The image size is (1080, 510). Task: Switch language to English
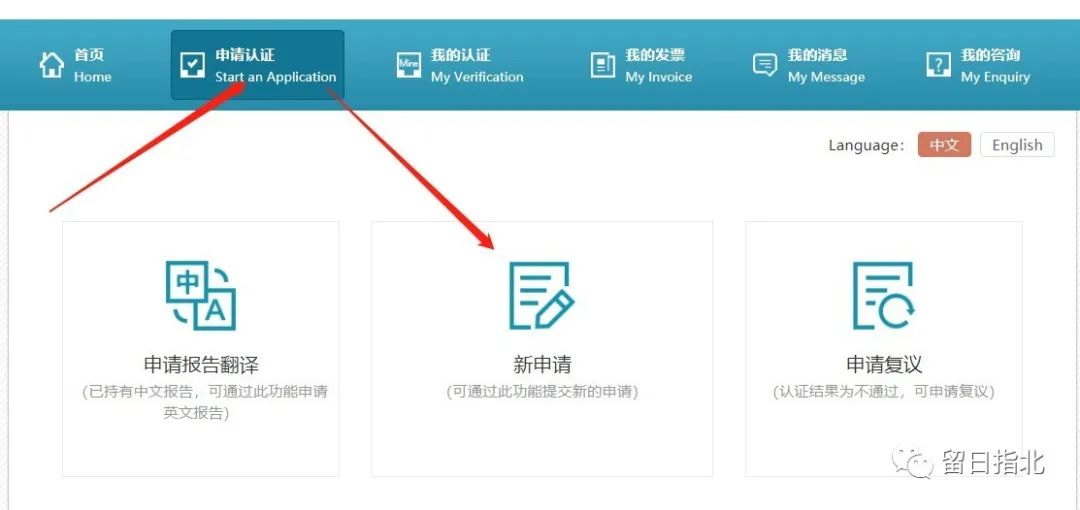tap(1017, 145)
